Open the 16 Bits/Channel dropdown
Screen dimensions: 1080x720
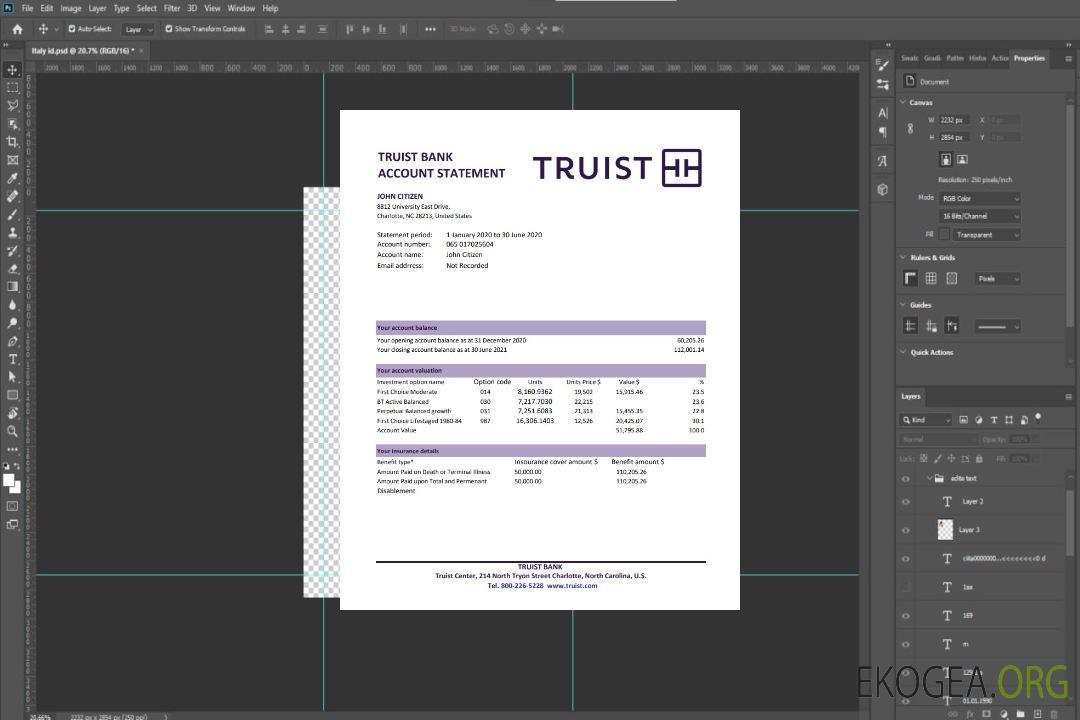[x=980, y=216]
